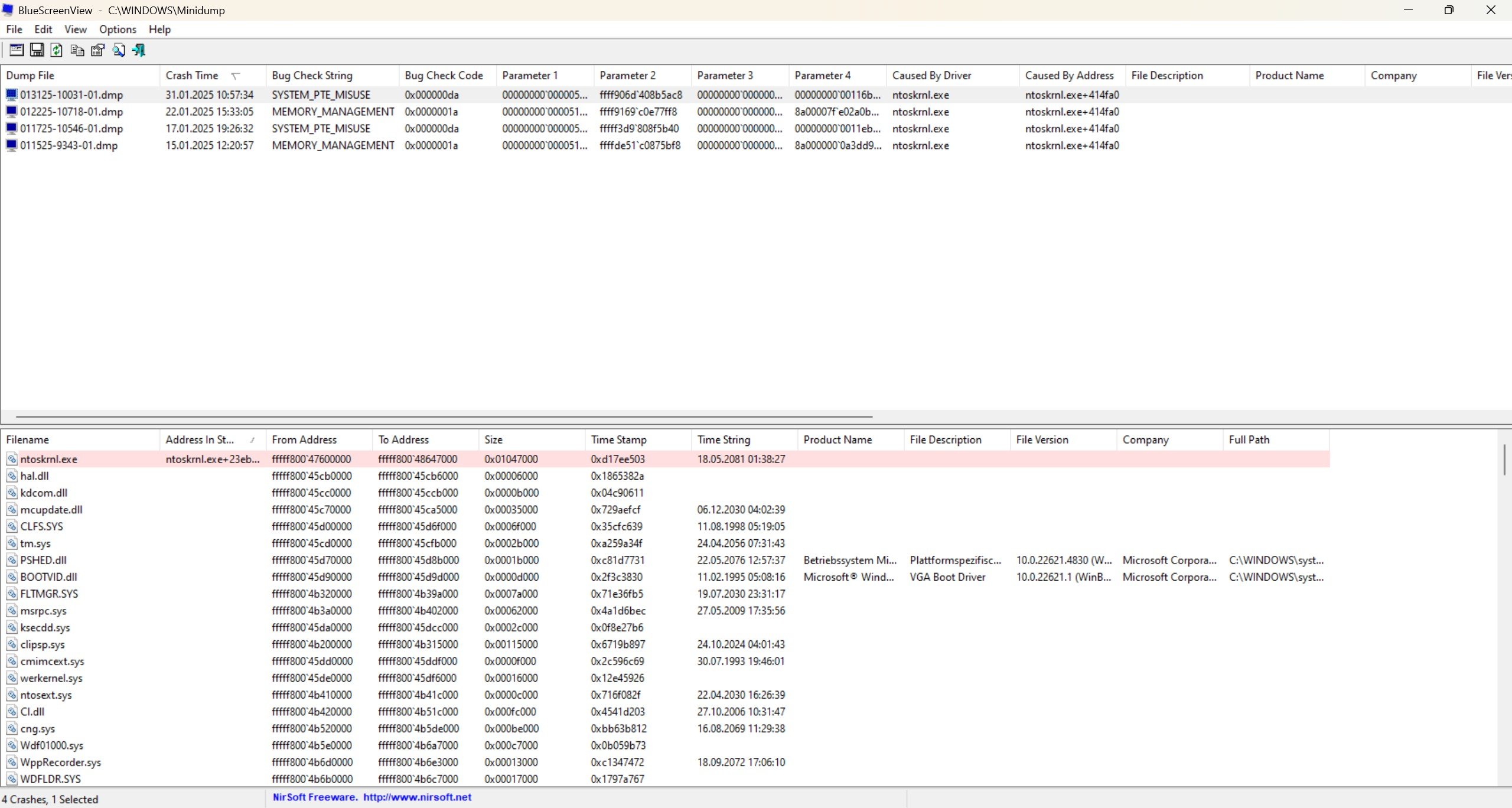Open the View menu

75,30
